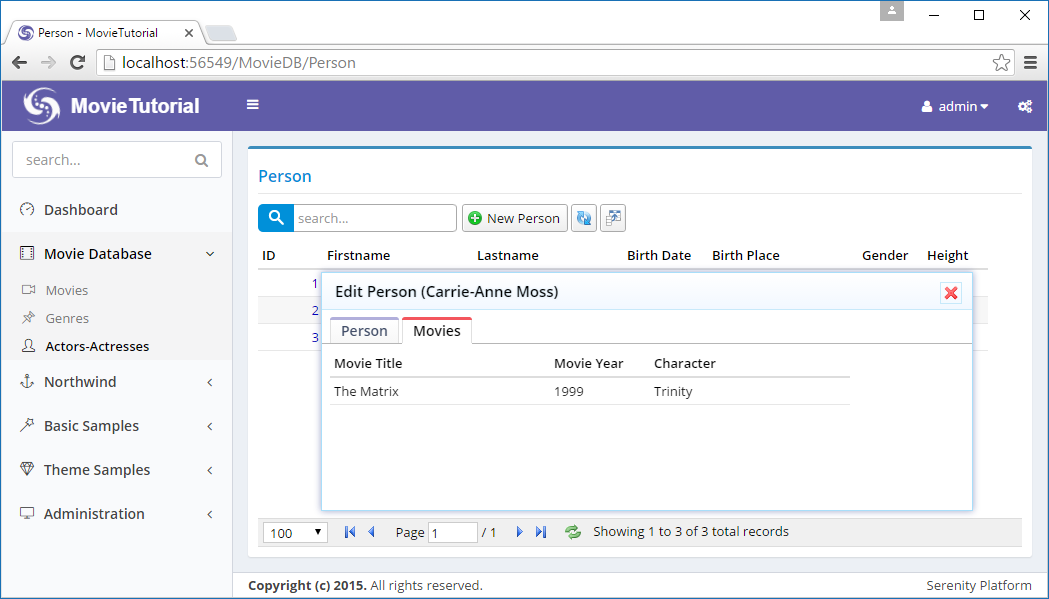Screen dimensions: 1049x599
Task: Open the Genres link in sidebar
Action: pos(67,318)
